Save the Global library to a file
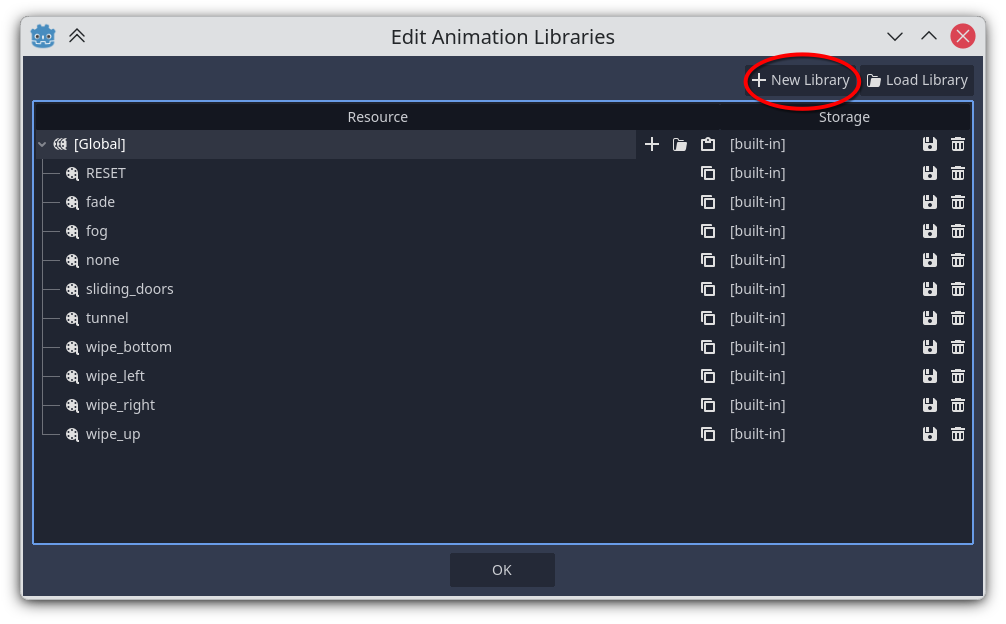 click(x=929, y=143)
